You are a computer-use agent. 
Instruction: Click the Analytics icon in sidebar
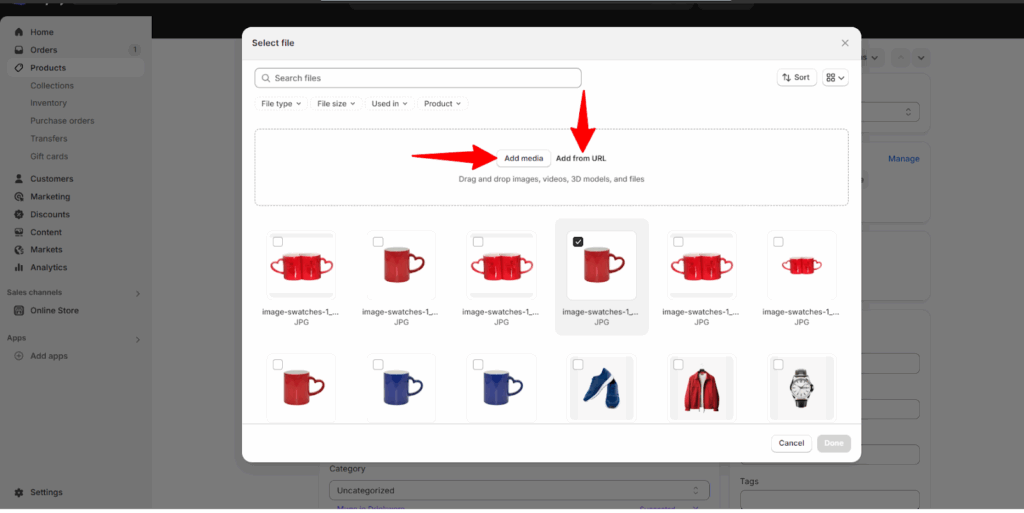coord(19,268)
